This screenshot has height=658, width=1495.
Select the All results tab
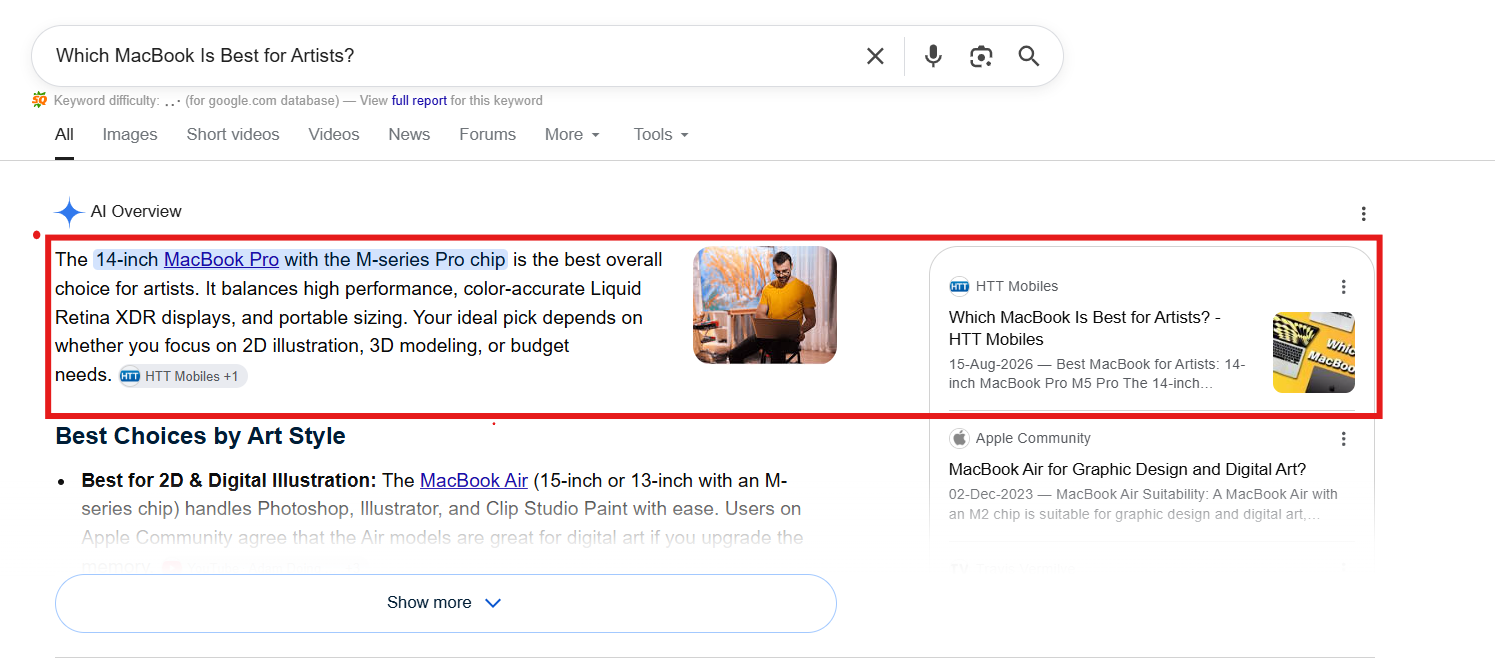[64, 134]
